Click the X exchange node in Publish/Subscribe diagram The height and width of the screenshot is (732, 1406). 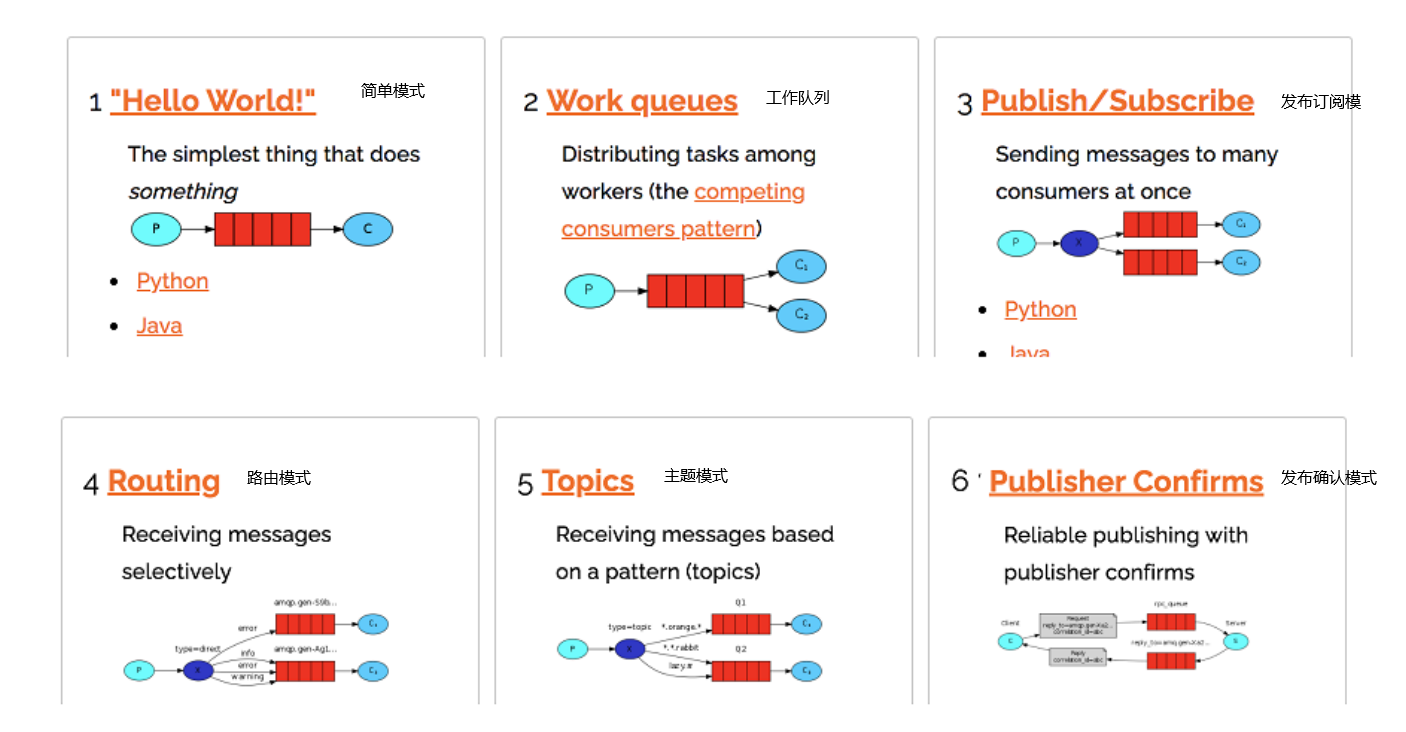tap(1079, 243)
